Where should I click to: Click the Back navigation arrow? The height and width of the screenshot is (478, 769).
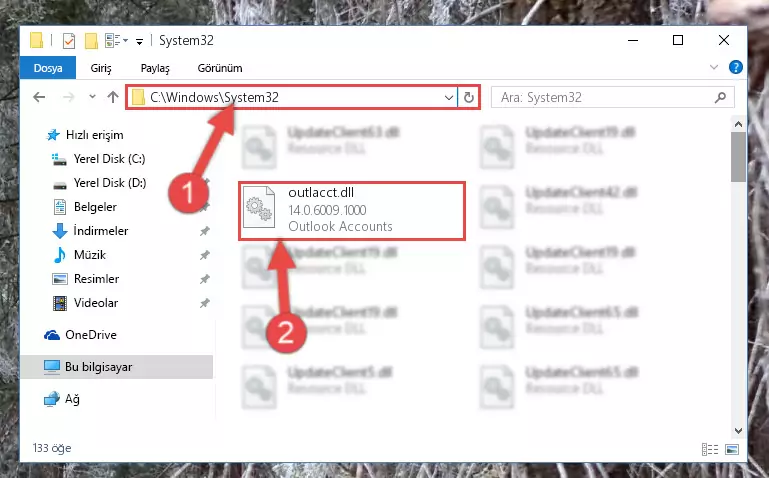39,97
